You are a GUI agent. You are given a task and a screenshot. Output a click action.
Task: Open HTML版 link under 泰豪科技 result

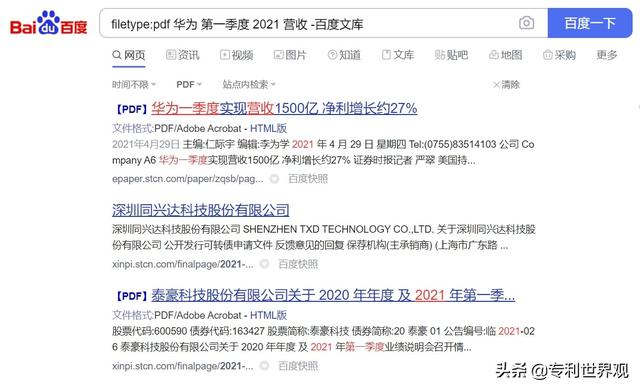[x=268, y=315]
